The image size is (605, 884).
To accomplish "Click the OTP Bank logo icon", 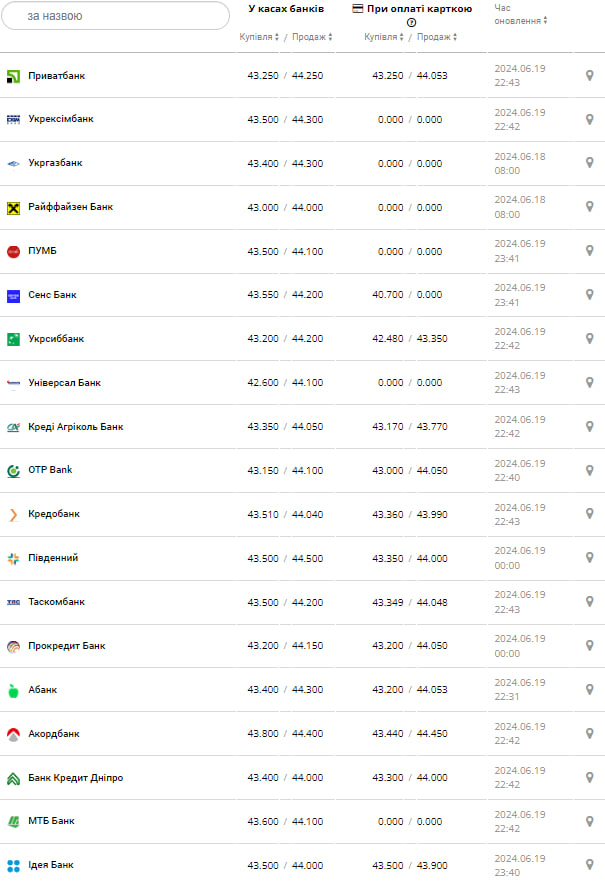I will pos(13,470).
